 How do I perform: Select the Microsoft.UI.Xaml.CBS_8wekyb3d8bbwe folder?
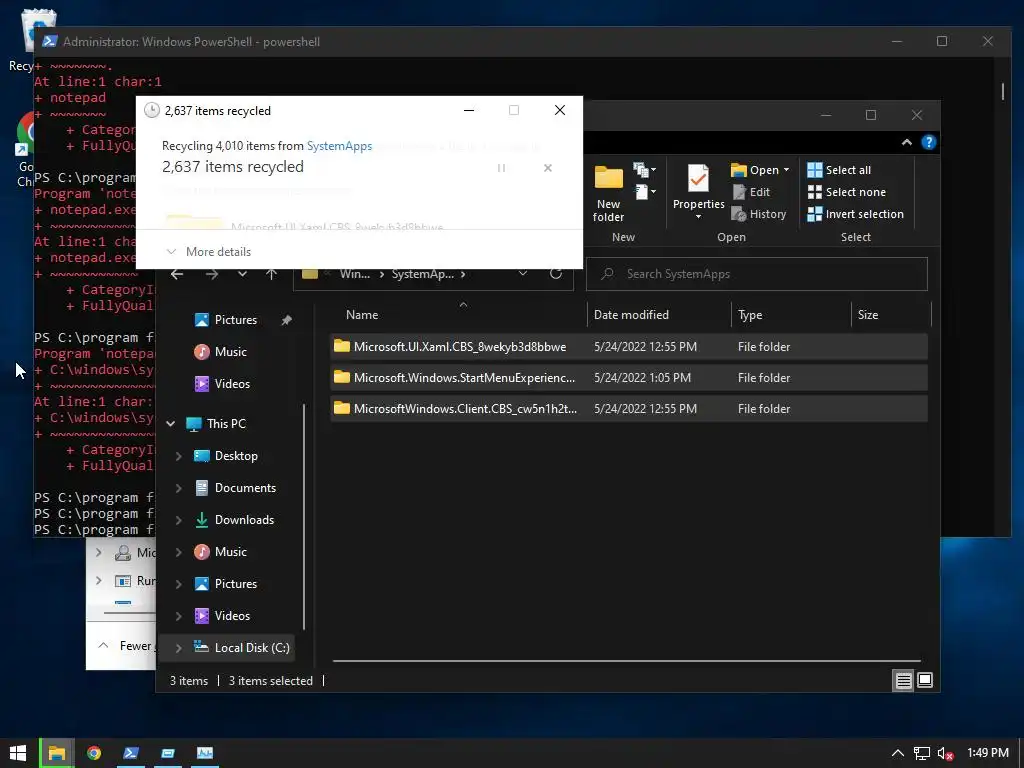pyautogui.click(x=629, y=347)
